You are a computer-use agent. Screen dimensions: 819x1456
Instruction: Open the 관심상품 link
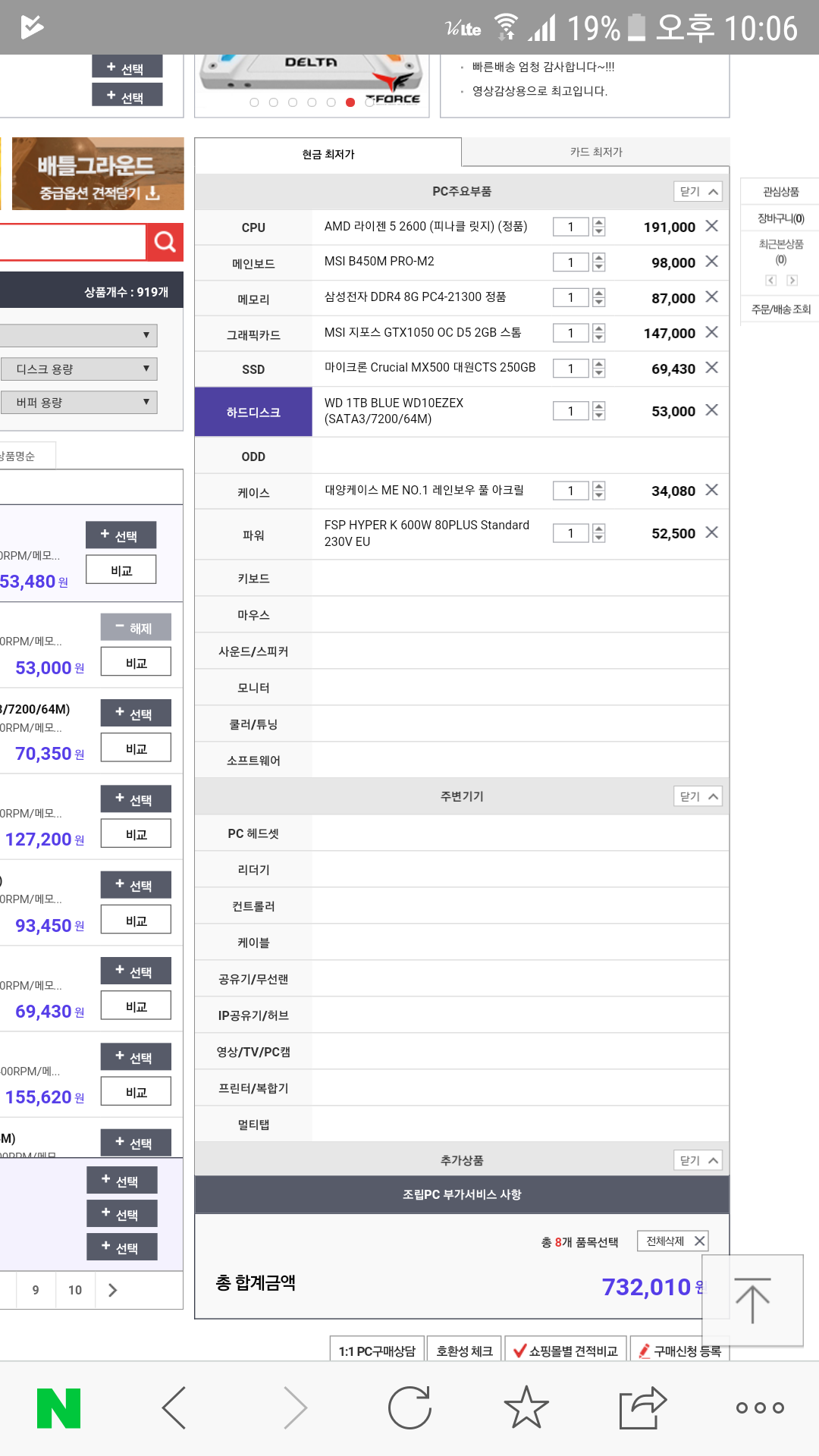(780, 192)
